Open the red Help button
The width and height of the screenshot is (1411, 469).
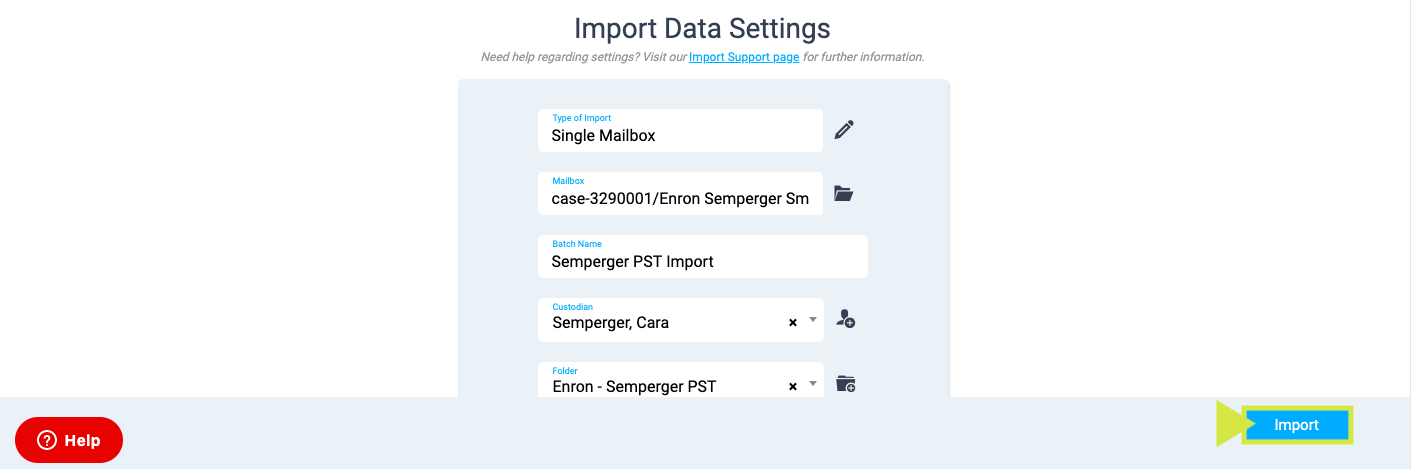pyautogui.click(x=69, y=440)
